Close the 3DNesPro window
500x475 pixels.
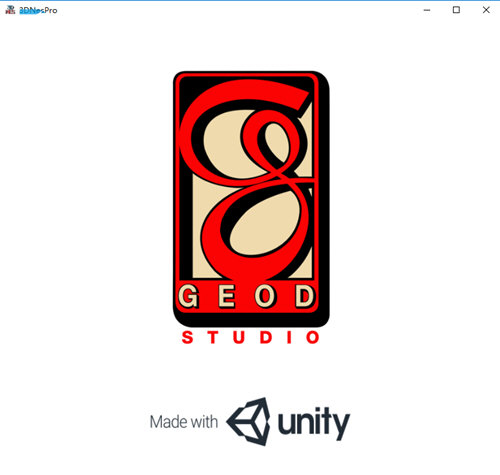(x=486, y=10)
